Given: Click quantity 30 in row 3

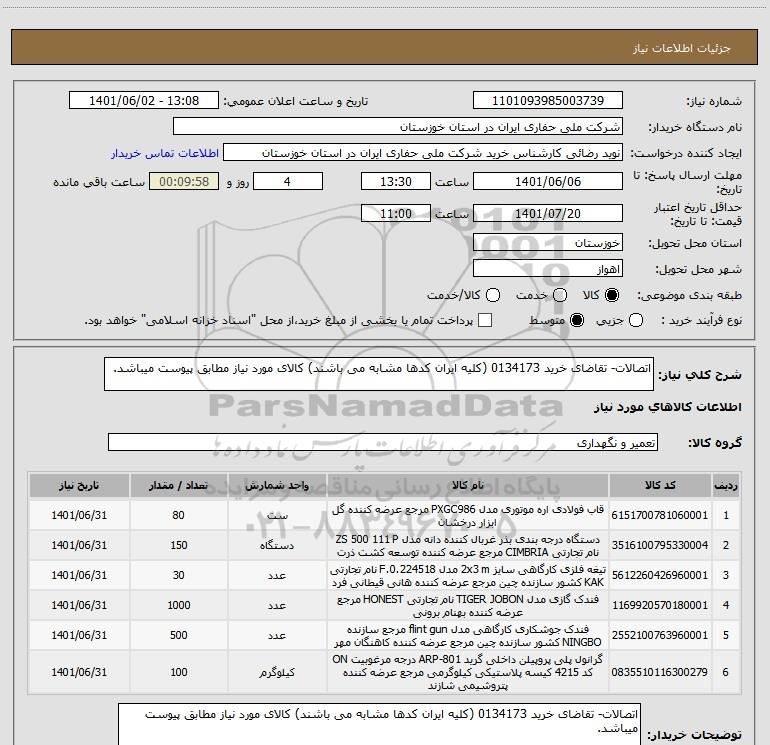Looking at the screenshot, I should click(178, 575).
